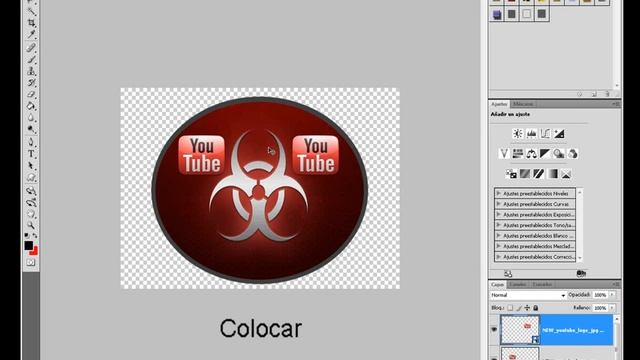Add a Brightness/Contrast adjustment
Viewport: 640px width, 360px height.
pyautogui.click(x=518, y=133)
